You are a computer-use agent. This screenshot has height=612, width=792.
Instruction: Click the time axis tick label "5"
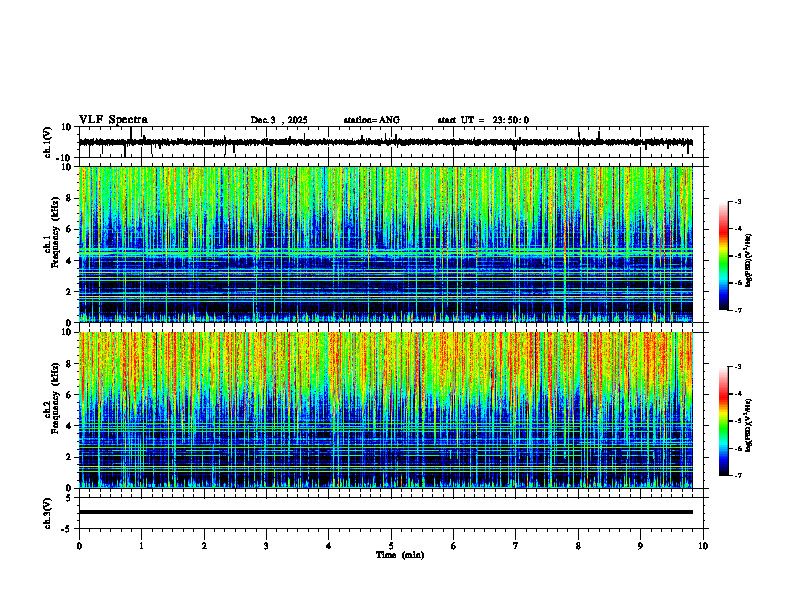[x=391, y=546]
